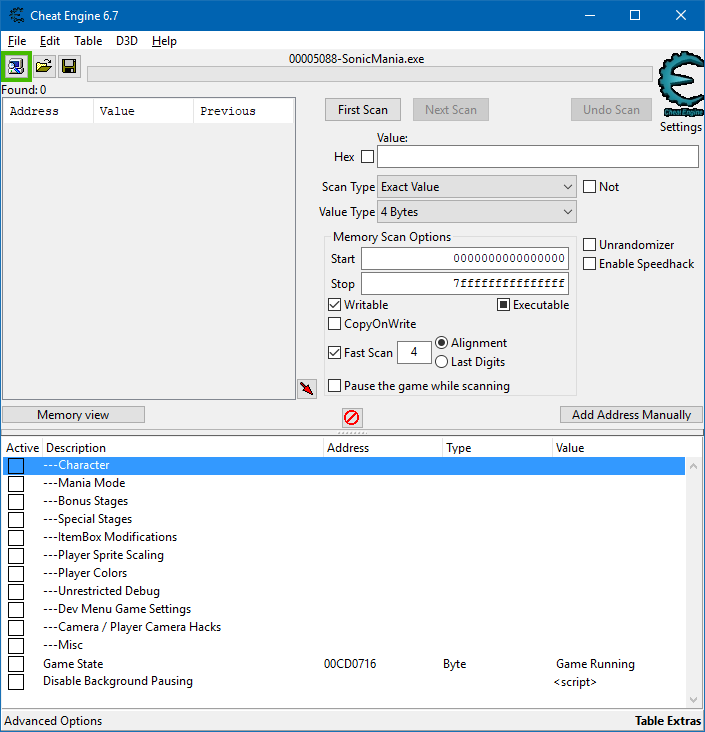Viewport: 705px width, 732px height.
Task: Click the open file folder icon
Action: [x=44, y=67]
